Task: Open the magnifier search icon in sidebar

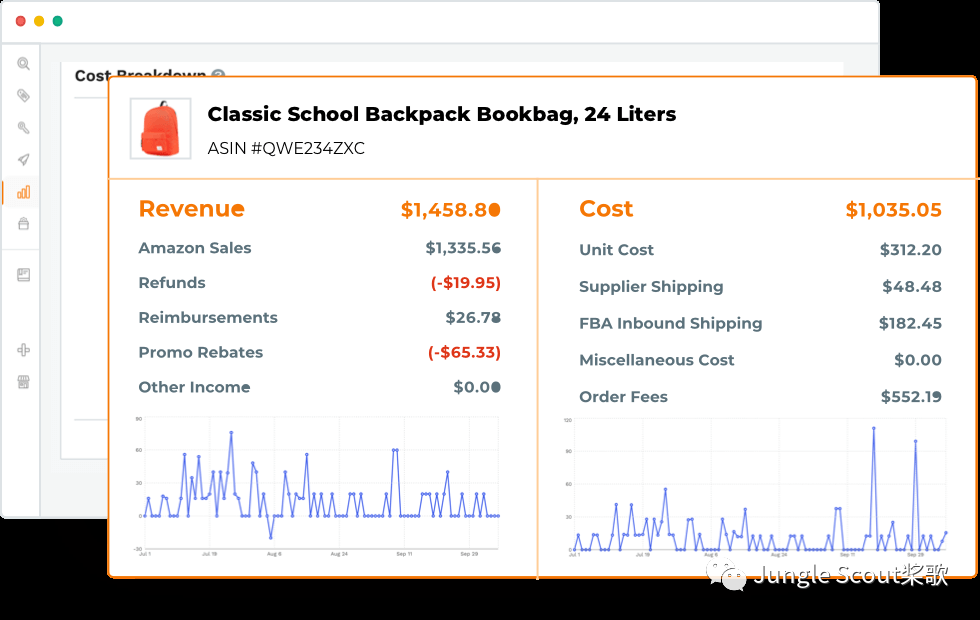Action: tap(23, 64)
